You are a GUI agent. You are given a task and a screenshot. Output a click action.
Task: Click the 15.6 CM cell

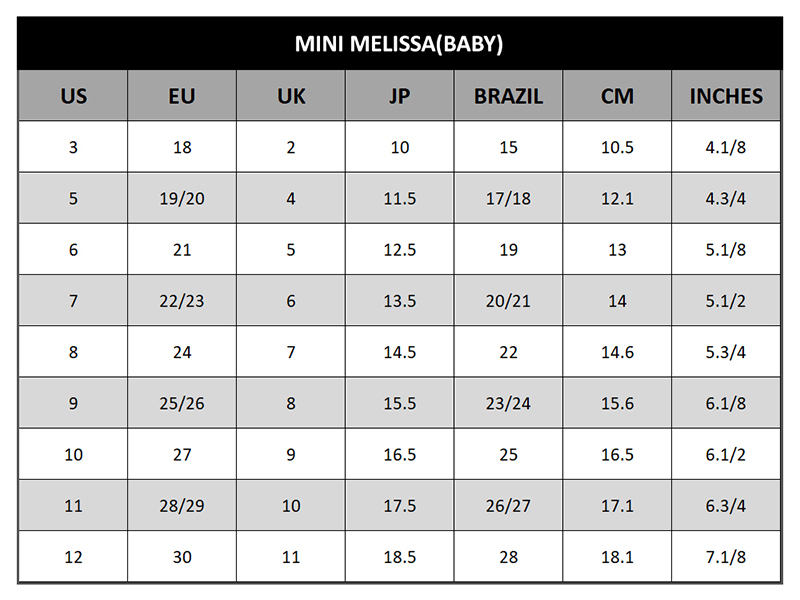(x=617, y=403)
